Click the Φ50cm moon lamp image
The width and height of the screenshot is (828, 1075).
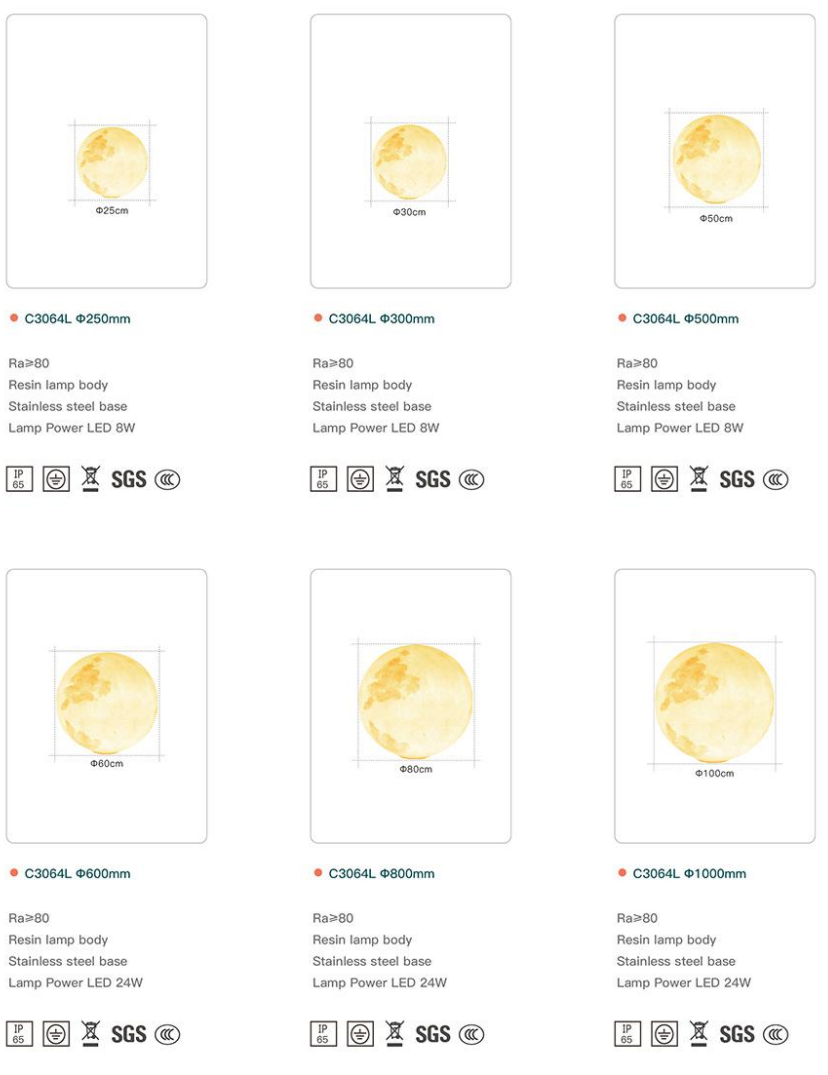click(716, 158)
